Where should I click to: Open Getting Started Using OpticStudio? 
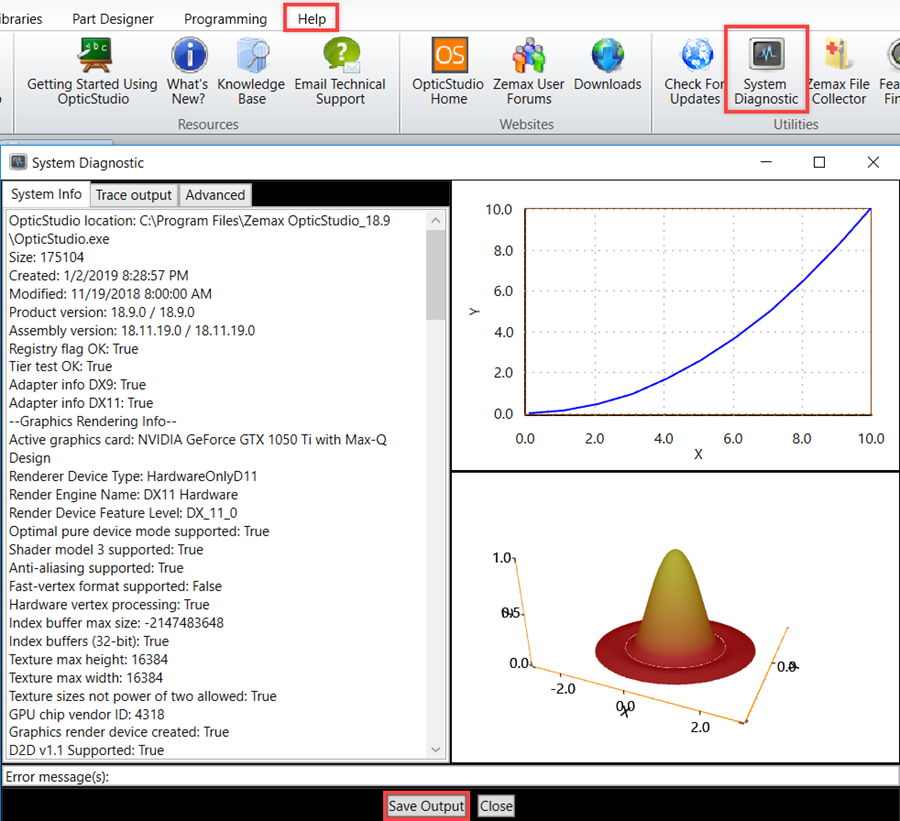click(x=92, y=71)
